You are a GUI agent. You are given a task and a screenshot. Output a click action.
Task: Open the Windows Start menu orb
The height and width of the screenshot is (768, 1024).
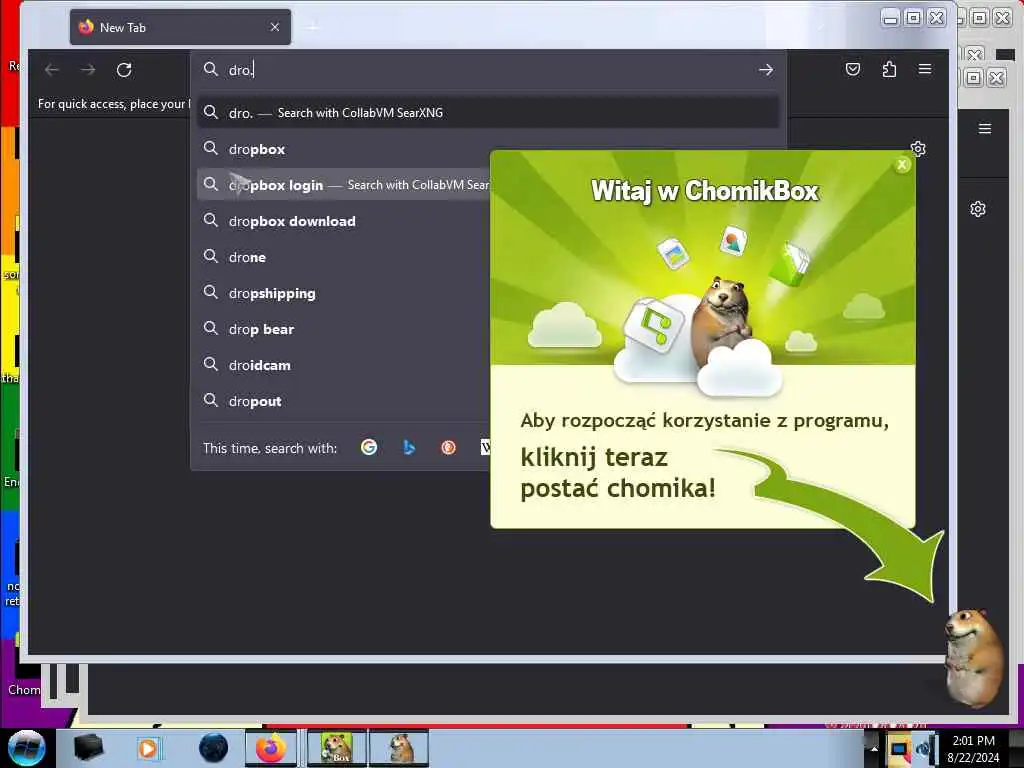click(27, 748)
